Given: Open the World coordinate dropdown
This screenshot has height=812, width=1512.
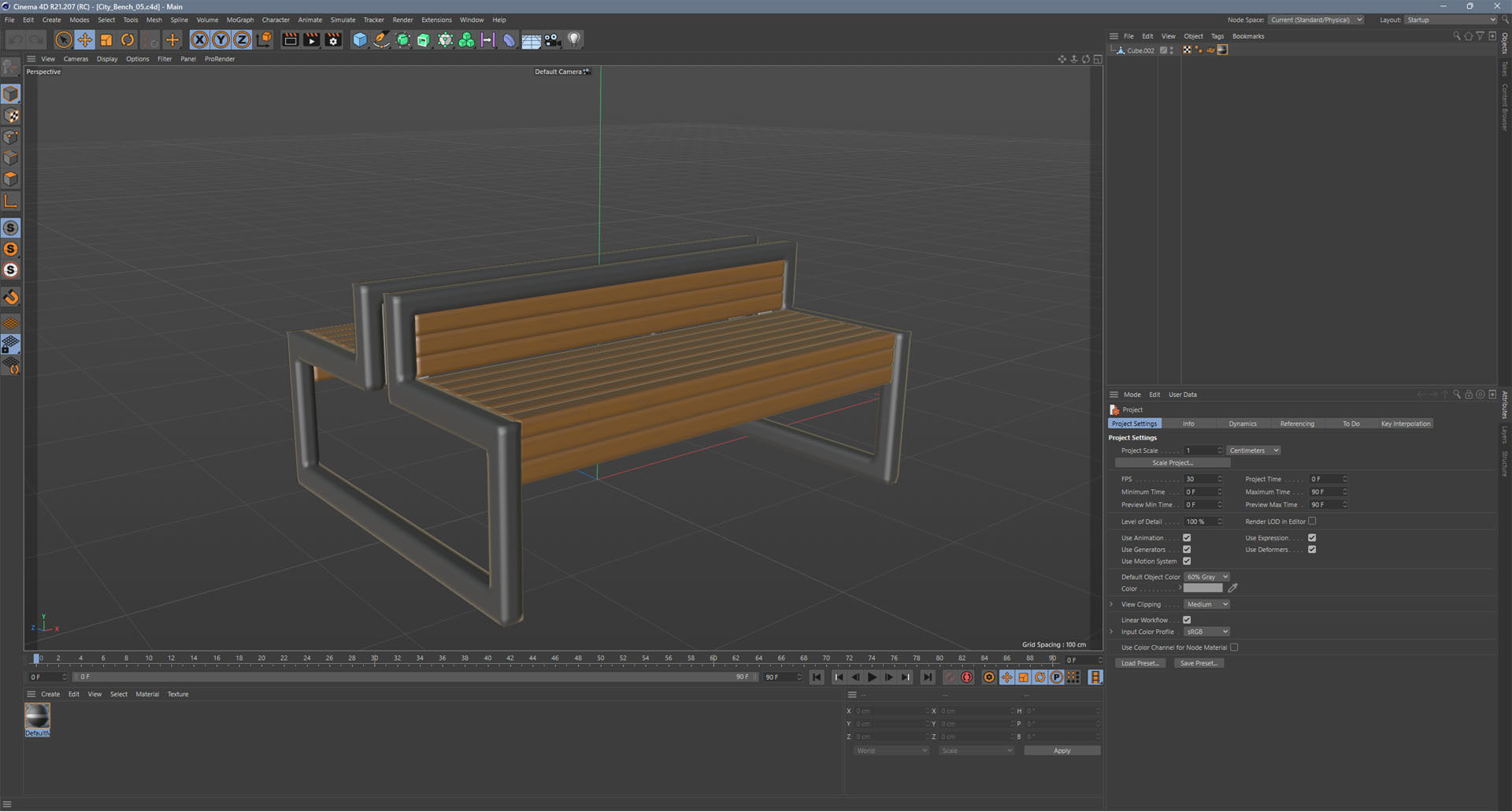Looking at the screenshot, I should [891, 751].
